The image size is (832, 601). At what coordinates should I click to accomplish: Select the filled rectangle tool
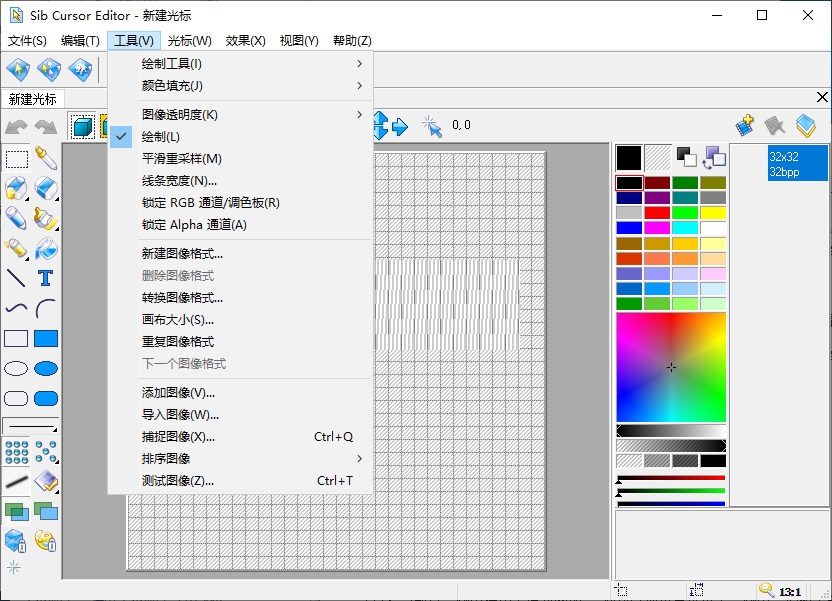coord(46,338)
